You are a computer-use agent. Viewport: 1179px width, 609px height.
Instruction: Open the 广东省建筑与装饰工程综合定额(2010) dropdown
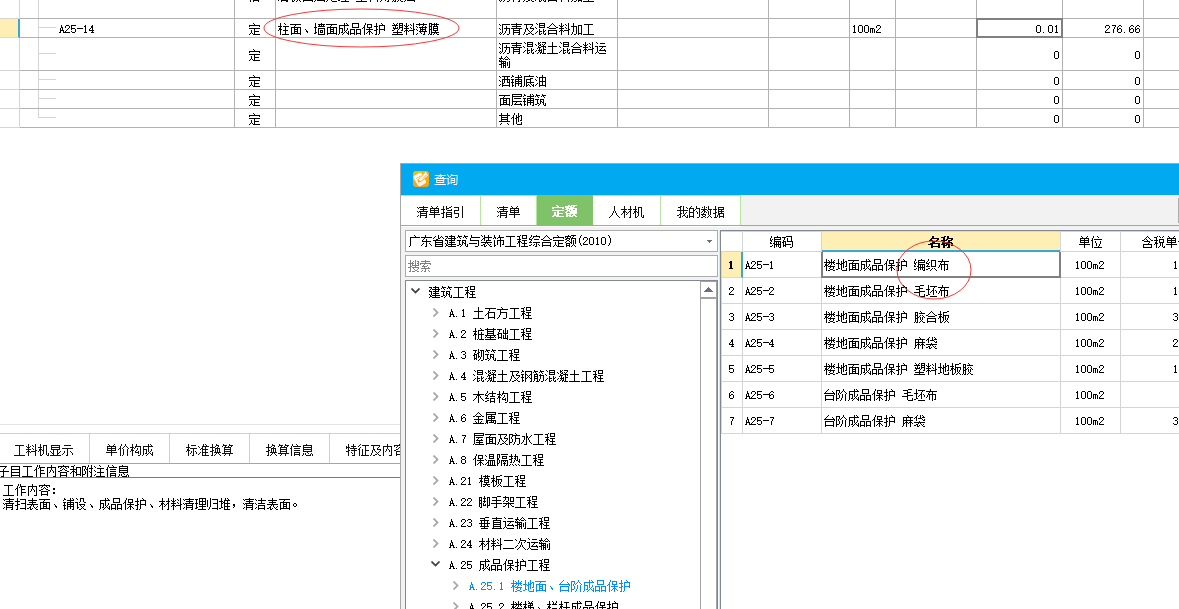coord(562,241)
